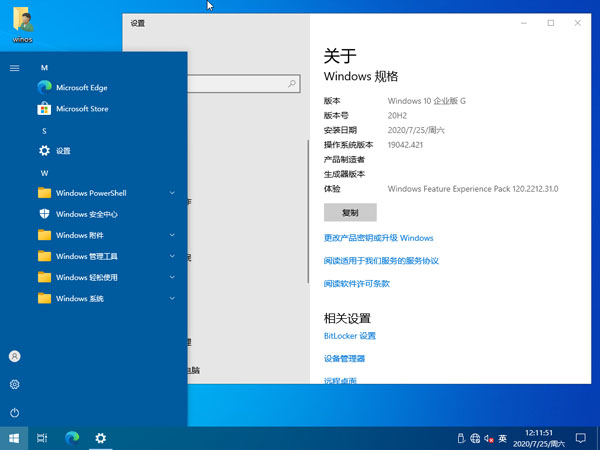600x450 pixels.
Task: Click the user account icon in Start
Action: [15, 357]
